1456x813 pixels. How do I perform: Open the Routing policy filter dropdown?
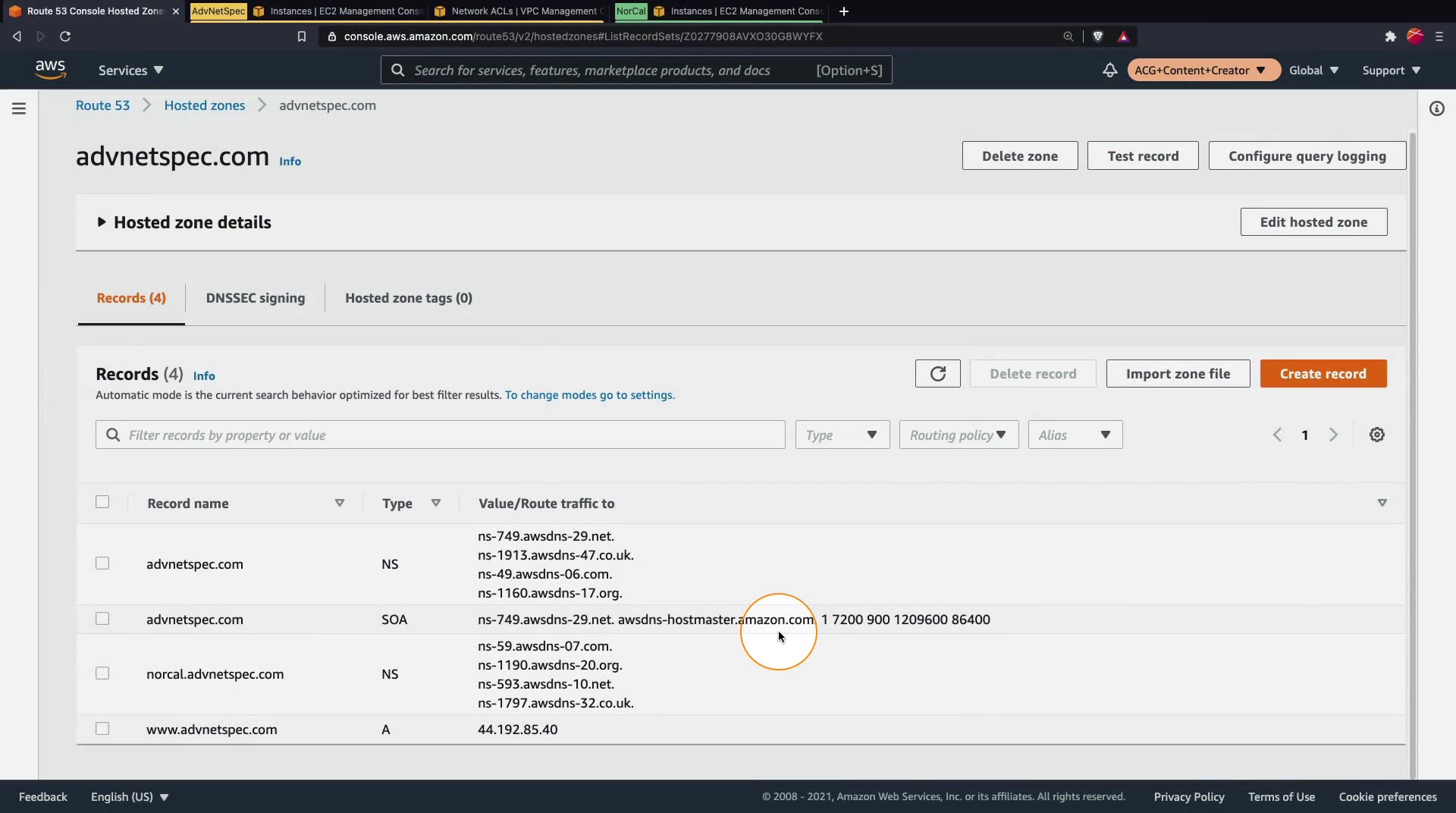[x=959, y=435]
